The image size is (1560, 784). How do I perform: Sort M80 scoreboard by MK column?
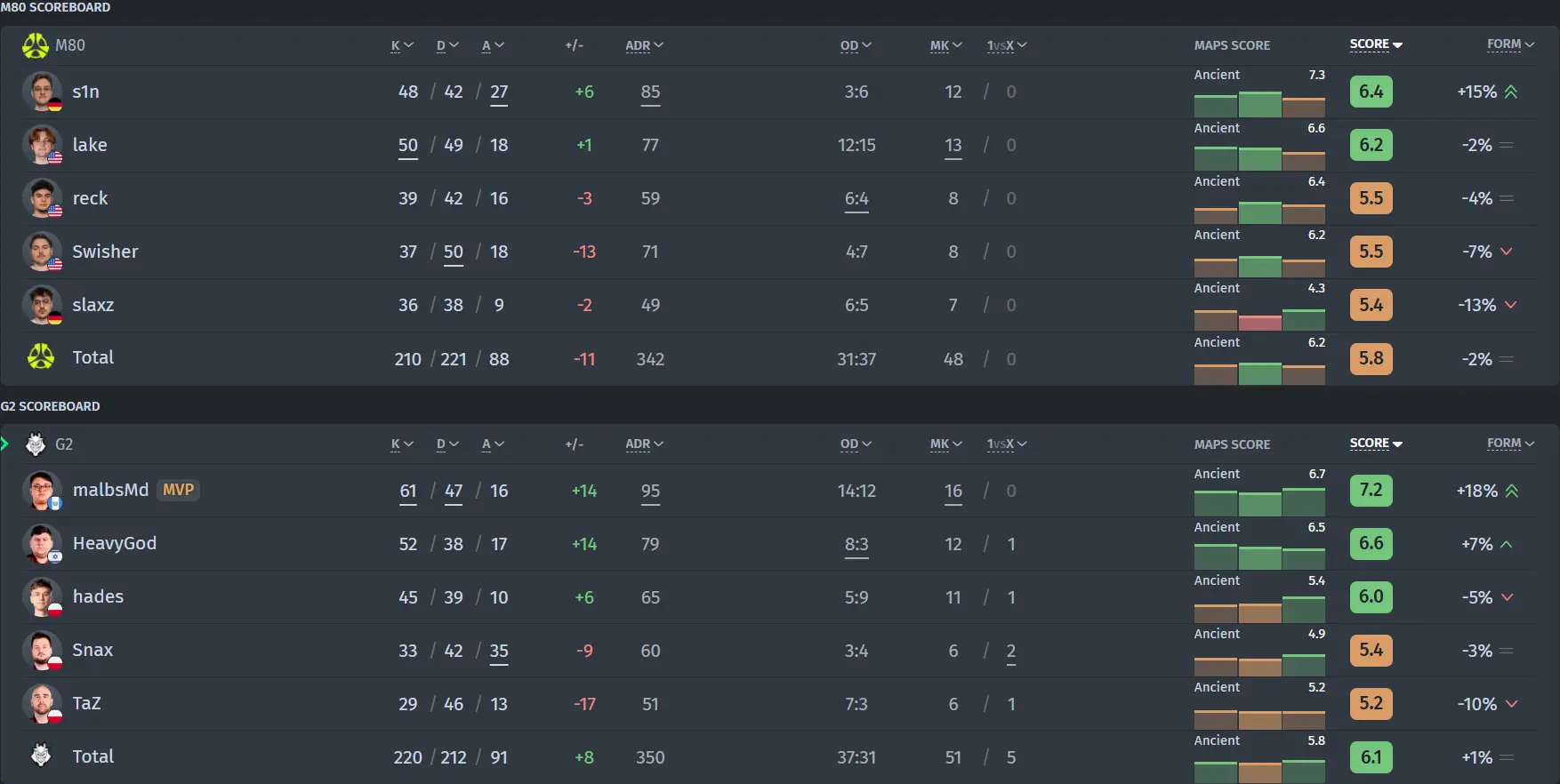pyautogui.click(x=946, y=45)
